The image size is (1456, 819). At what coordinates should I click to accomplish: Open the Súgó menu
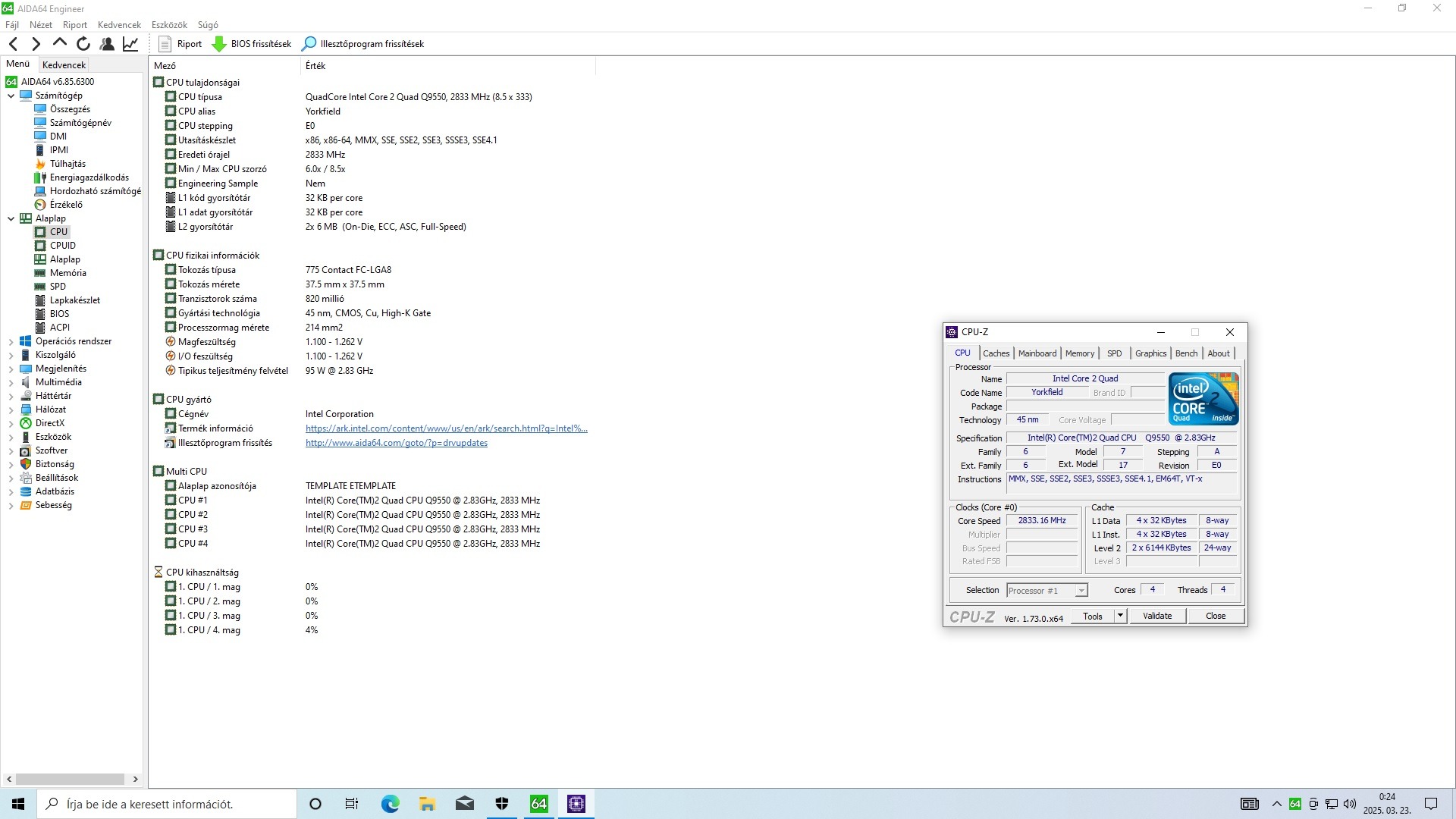(x=208, y=25)
